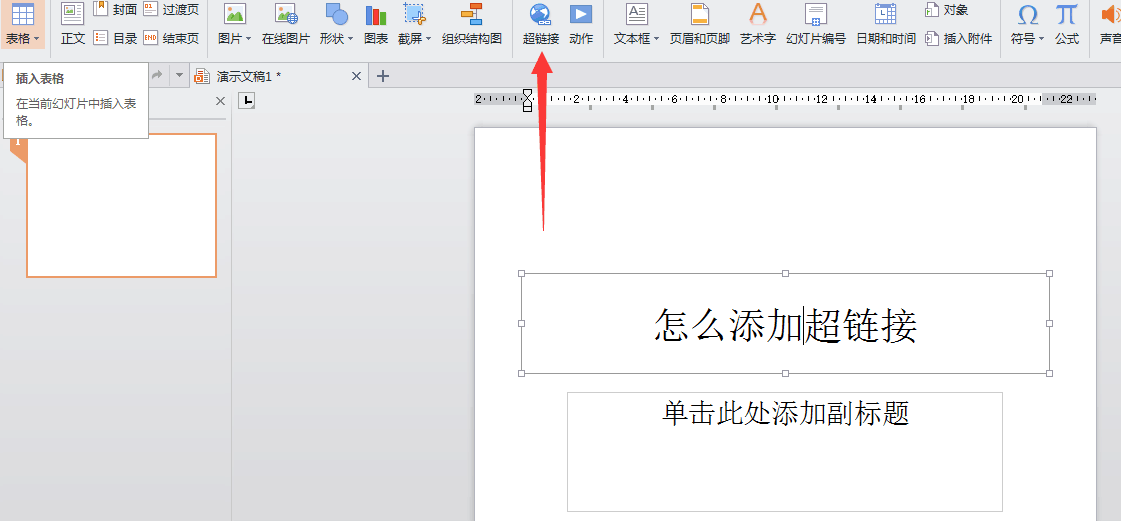Expand the 形状 dropdown arrow
This screenshot has height=521, width=1121.
coord(350,39)
